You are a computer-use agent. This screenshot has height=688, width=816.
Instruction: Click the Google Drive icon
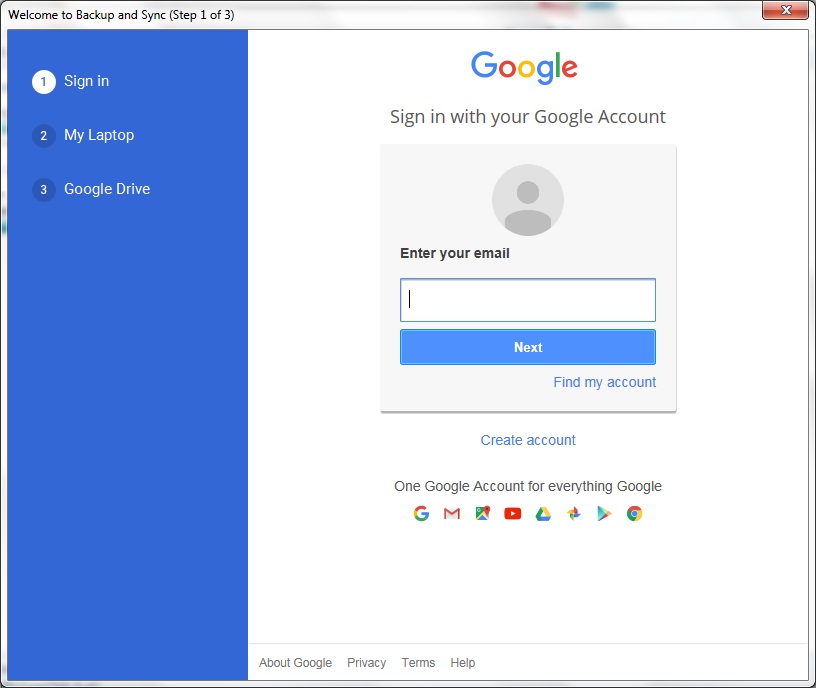(x=543, y=513)
